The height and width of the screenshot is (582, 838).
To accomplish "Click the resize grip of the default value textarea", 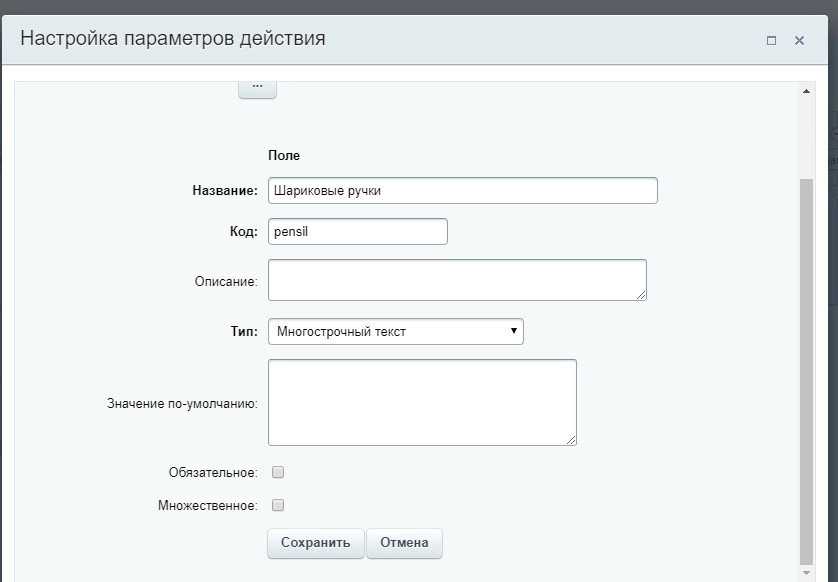I will click(x=571, y=438).
